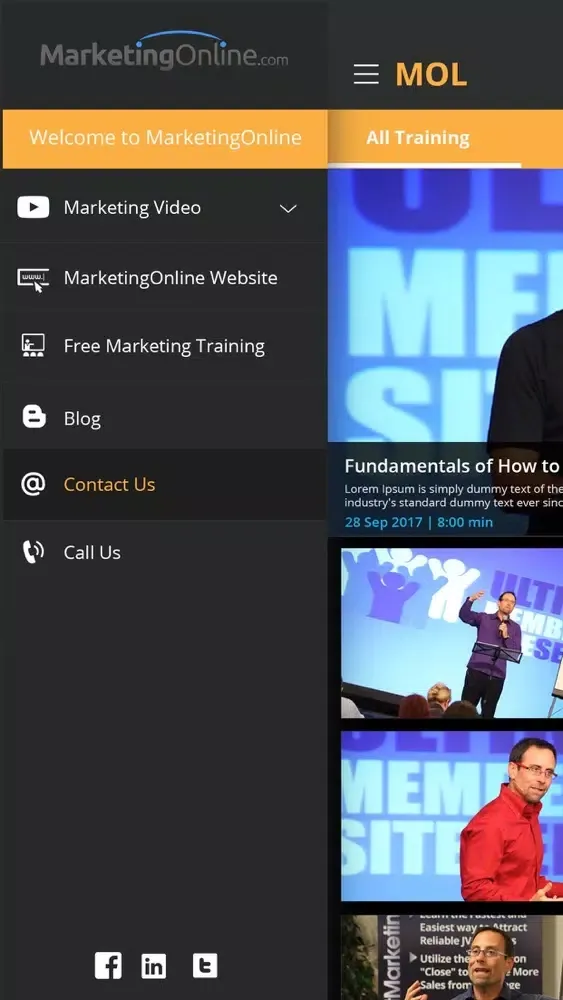The width and height of the screenshot is (563, 1000).
Task: Choose Free Marketing Training
Action: click(165, 346)
